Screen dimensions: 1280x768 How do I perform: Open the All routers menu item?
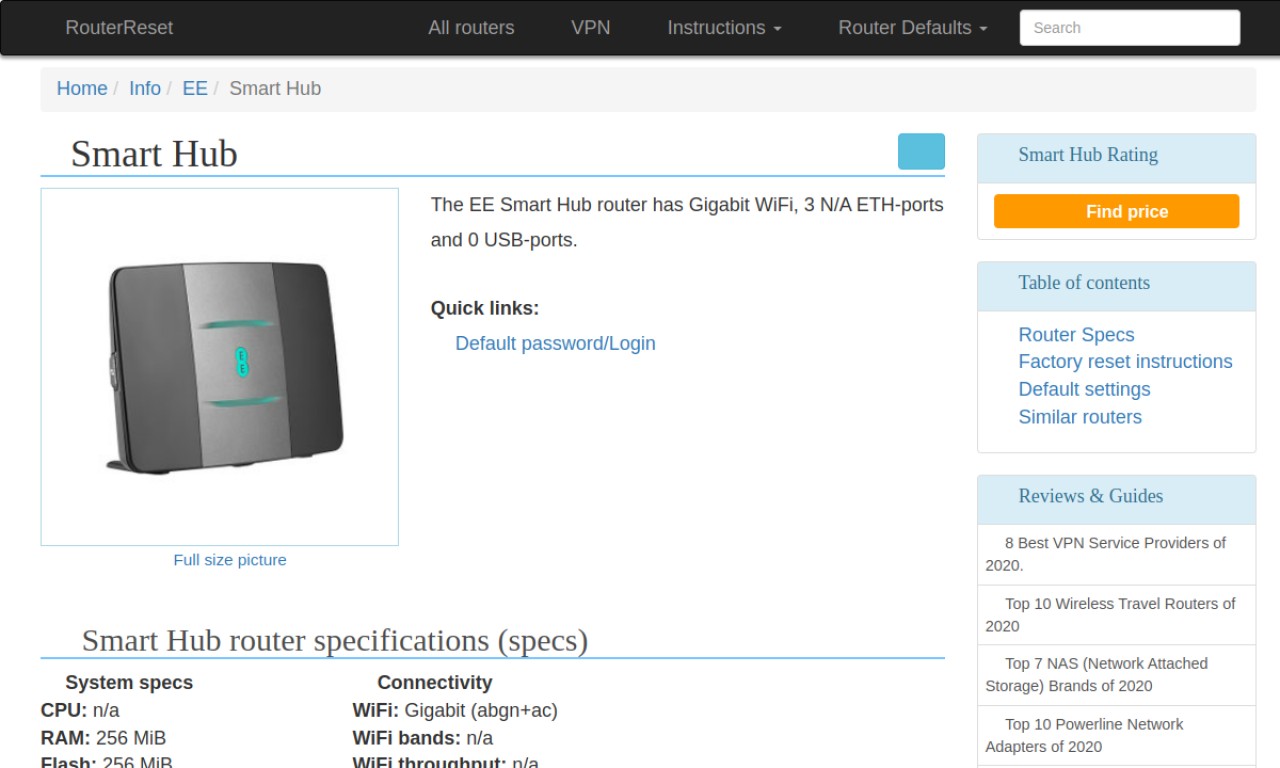point(471,28)
